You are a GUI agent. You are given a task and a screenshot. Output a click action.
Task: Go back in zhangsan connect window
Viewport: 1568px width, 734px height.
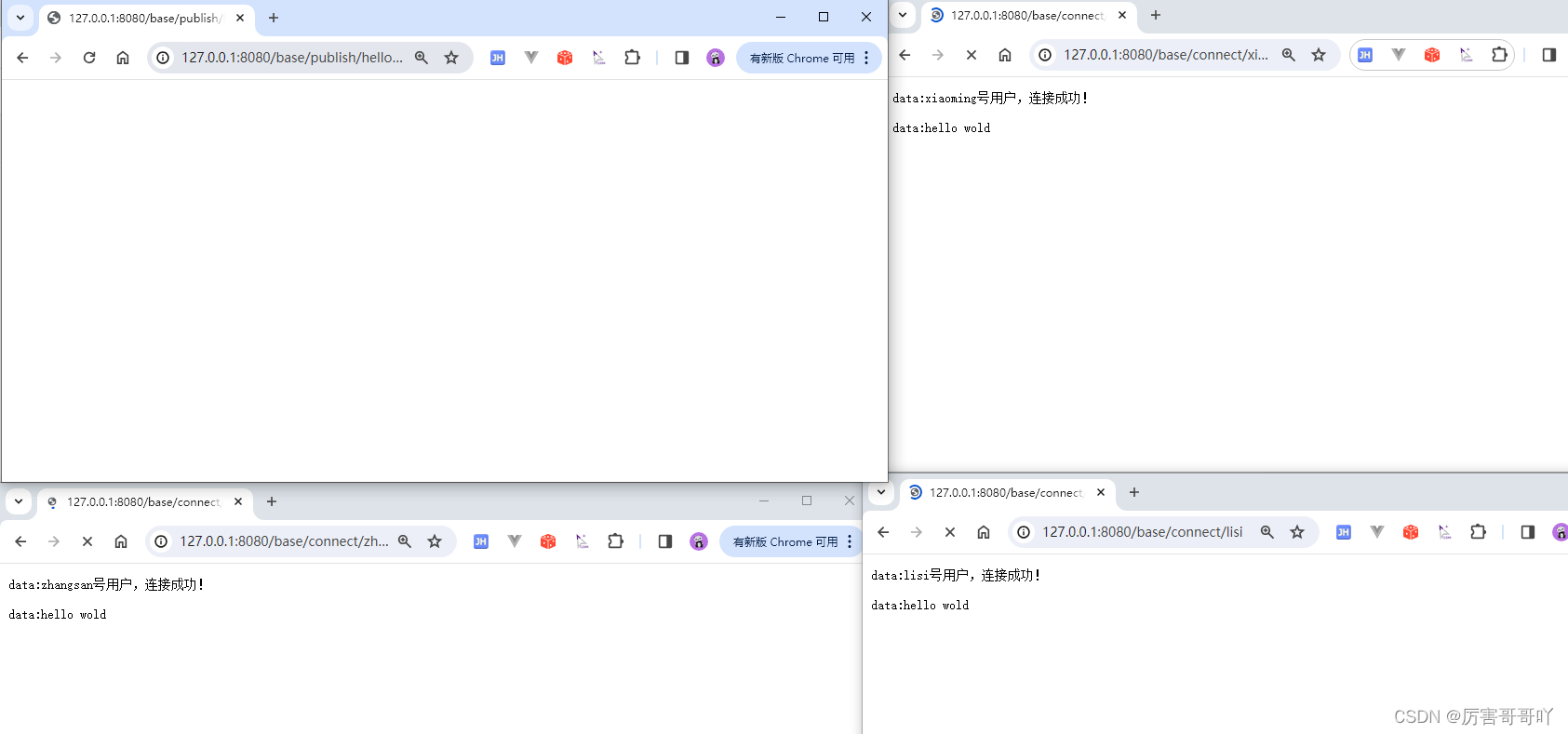20,541
